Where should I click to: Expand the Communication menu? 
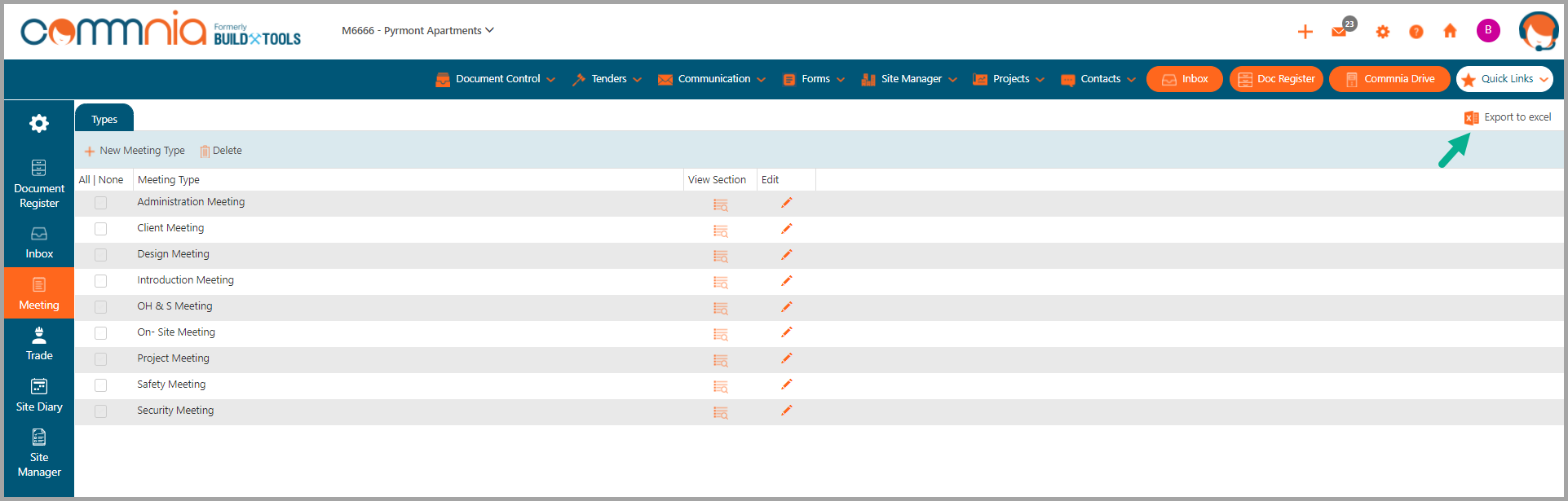(x=712, y=79)
